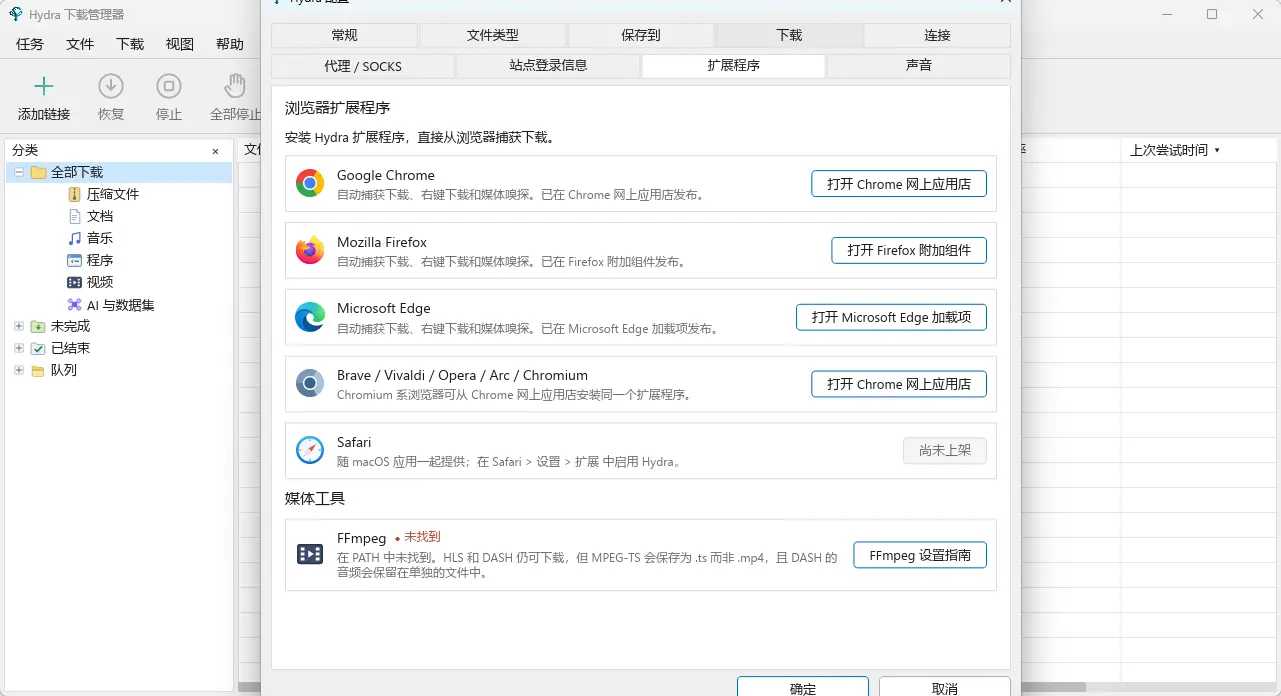Screen dimensions: 1281x696
Task: Switch to the 常规 tab
Action: coord(344,35)
